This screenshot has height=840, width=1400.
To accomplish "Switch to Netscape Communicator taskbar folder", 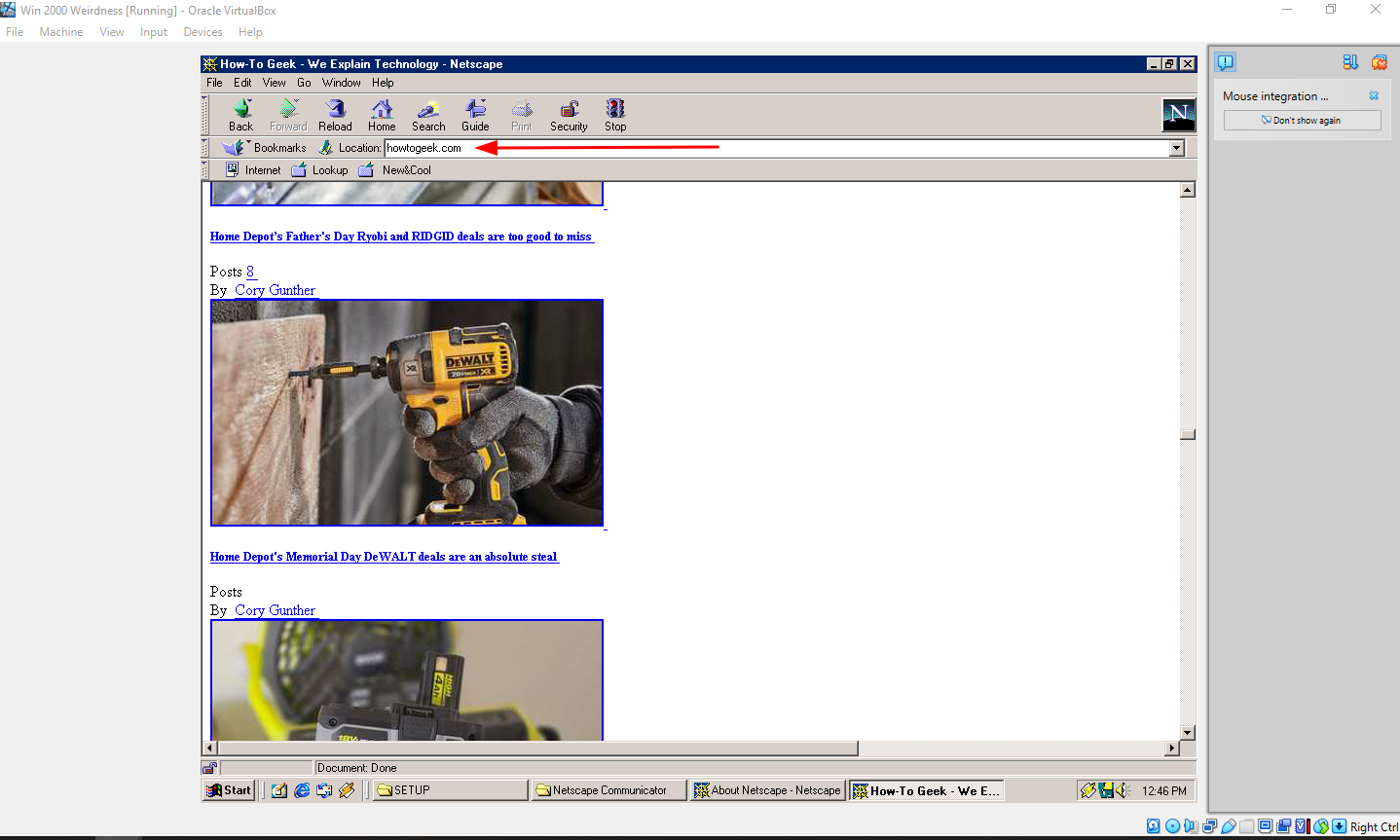I will click(x=608, y=790).
